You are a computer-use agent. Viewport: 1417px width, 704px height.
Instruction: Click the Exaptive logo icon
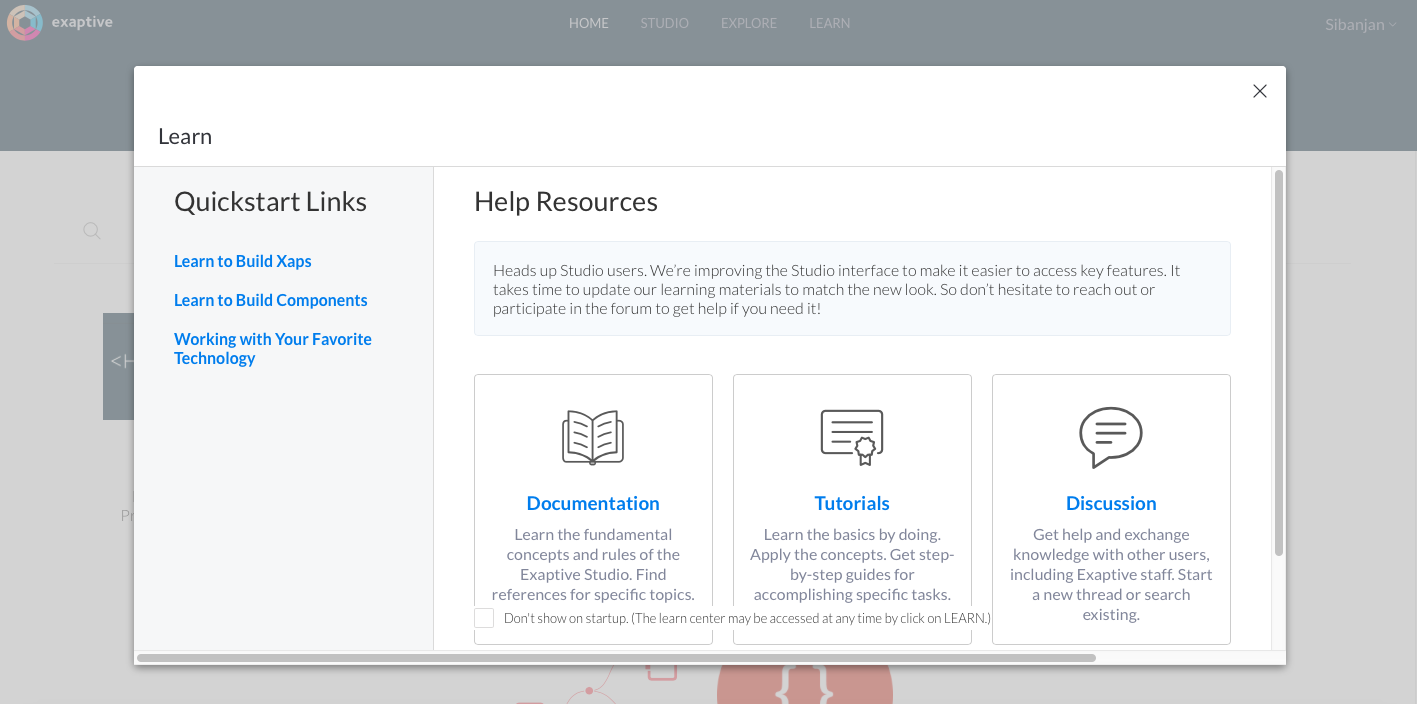pyautogui.click(x=24, y=22)
